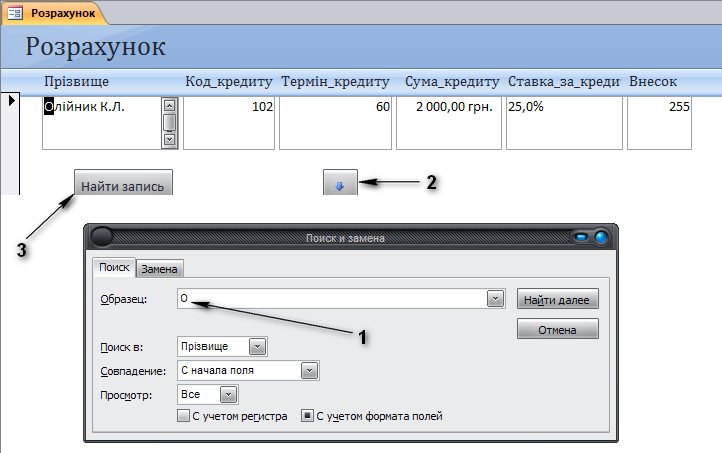Open the Образец dropdown list
722x453 pixels.
click(x=495, y=299)
